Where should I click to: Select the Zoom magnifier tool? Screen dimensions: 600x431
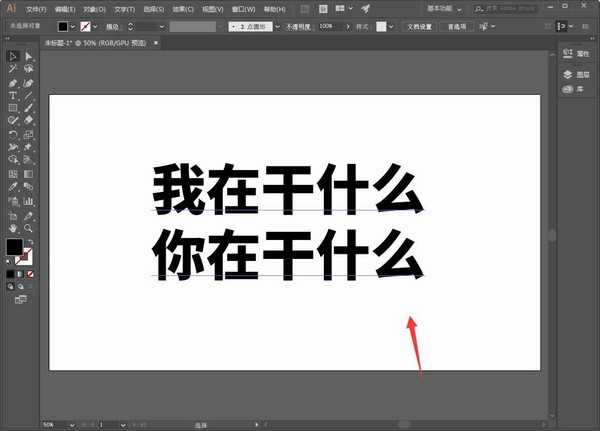(x=28, y=229)
